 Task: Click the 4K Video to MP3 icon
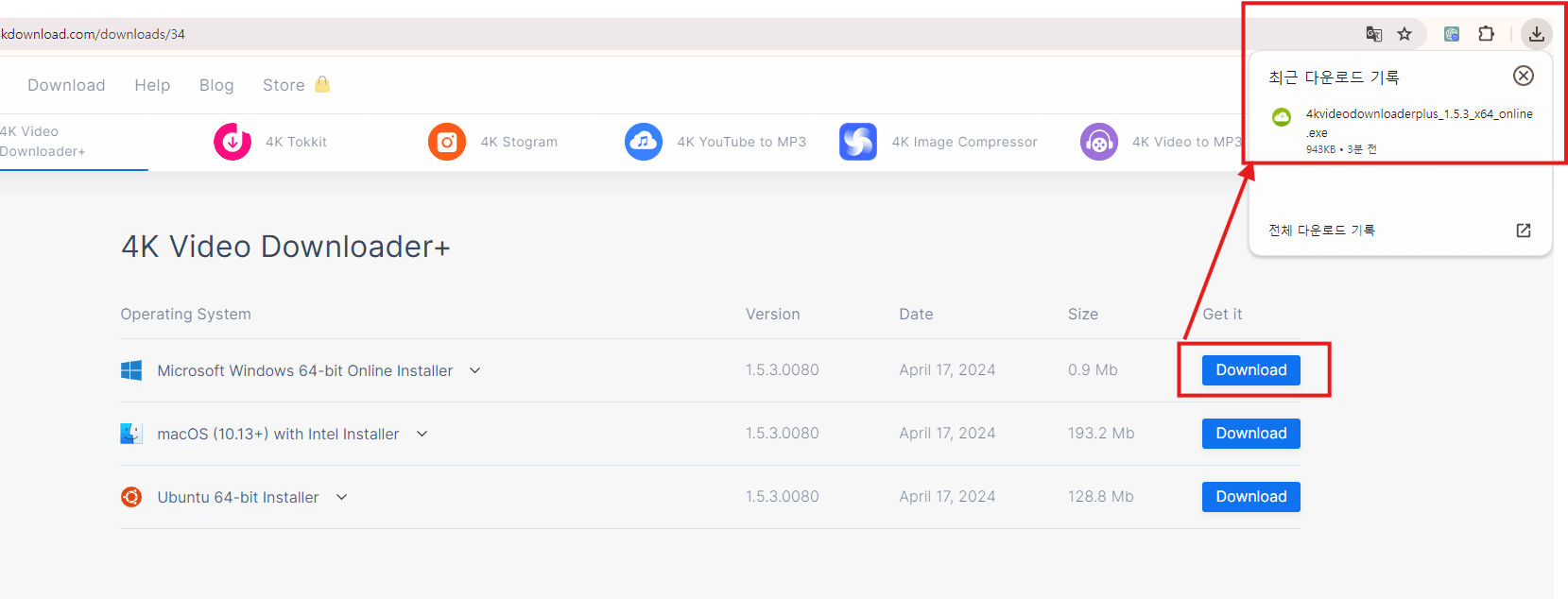1099,142
